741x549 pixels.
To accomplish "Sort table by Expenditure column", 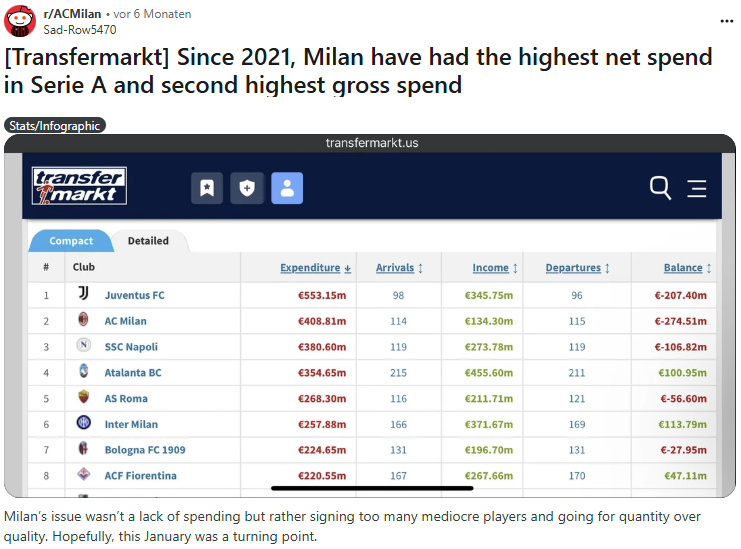I will [315, 268].
